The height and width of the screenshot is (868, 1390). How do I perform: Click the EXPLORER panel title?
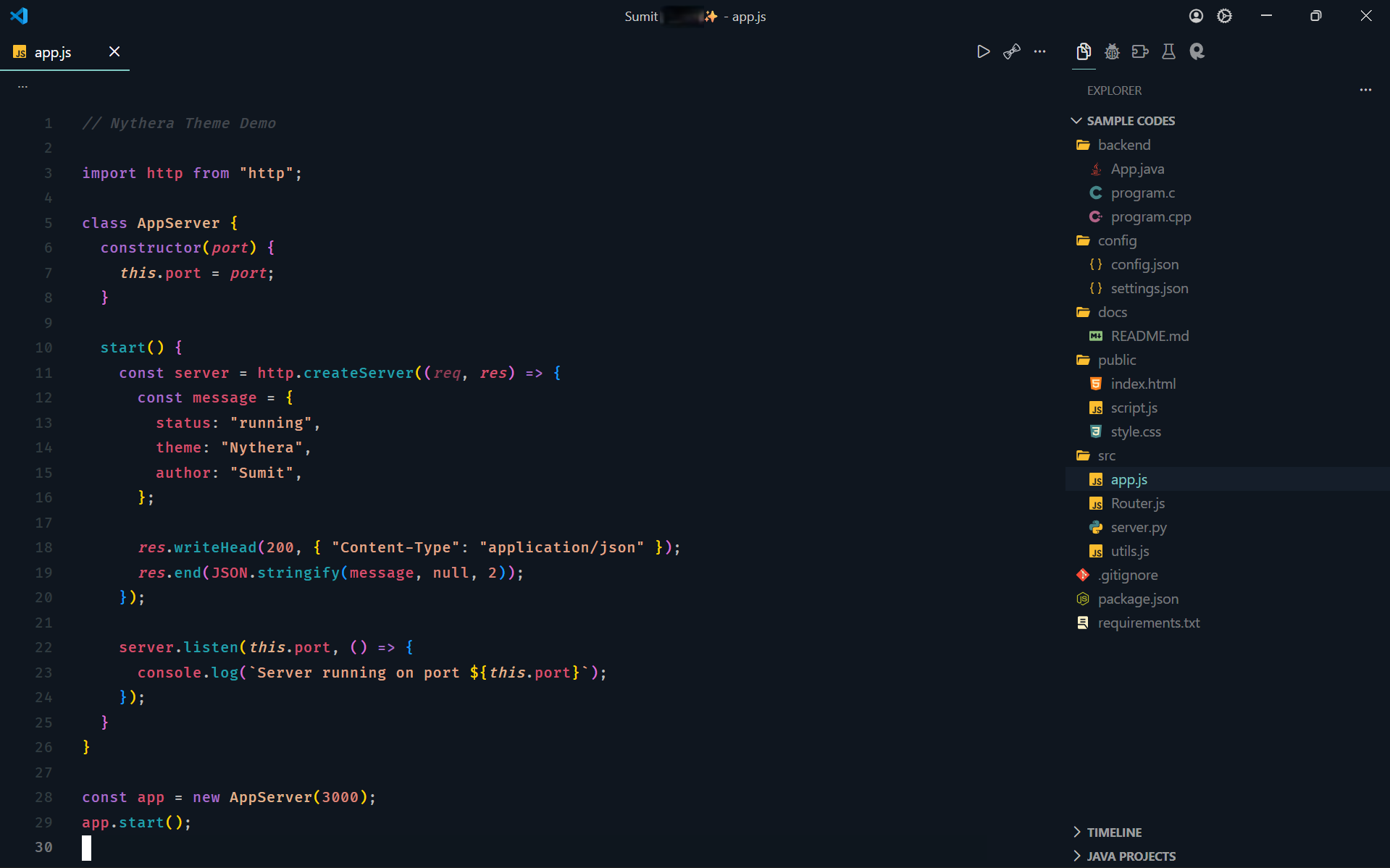tap(1114, 90)
